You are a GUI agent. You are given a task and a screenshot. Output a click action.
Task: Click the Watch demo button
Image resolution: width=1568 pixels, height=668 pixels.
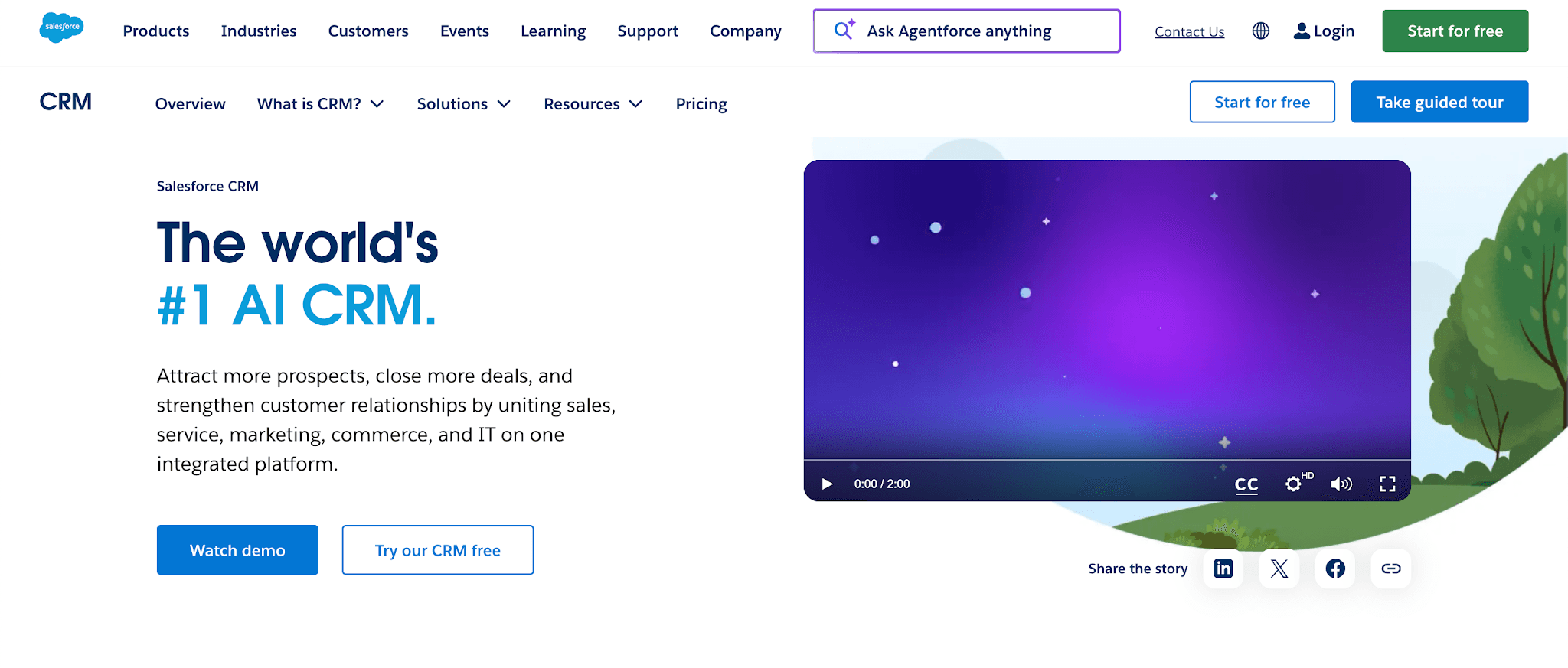[x=237, y=550]
